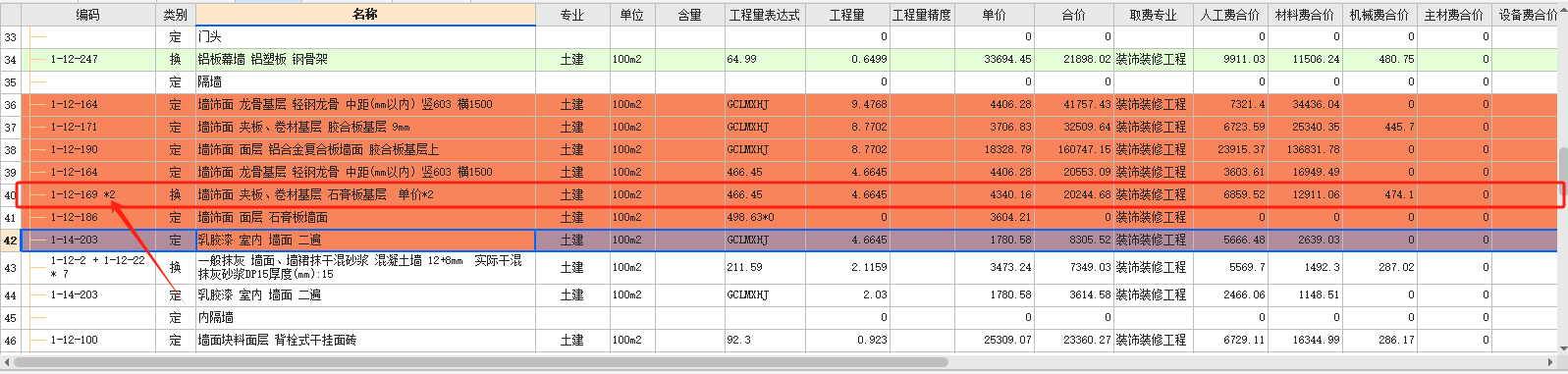This screenshot has height=374, width=1568.
Task: Select row number 42
Action: pos(11,240)
